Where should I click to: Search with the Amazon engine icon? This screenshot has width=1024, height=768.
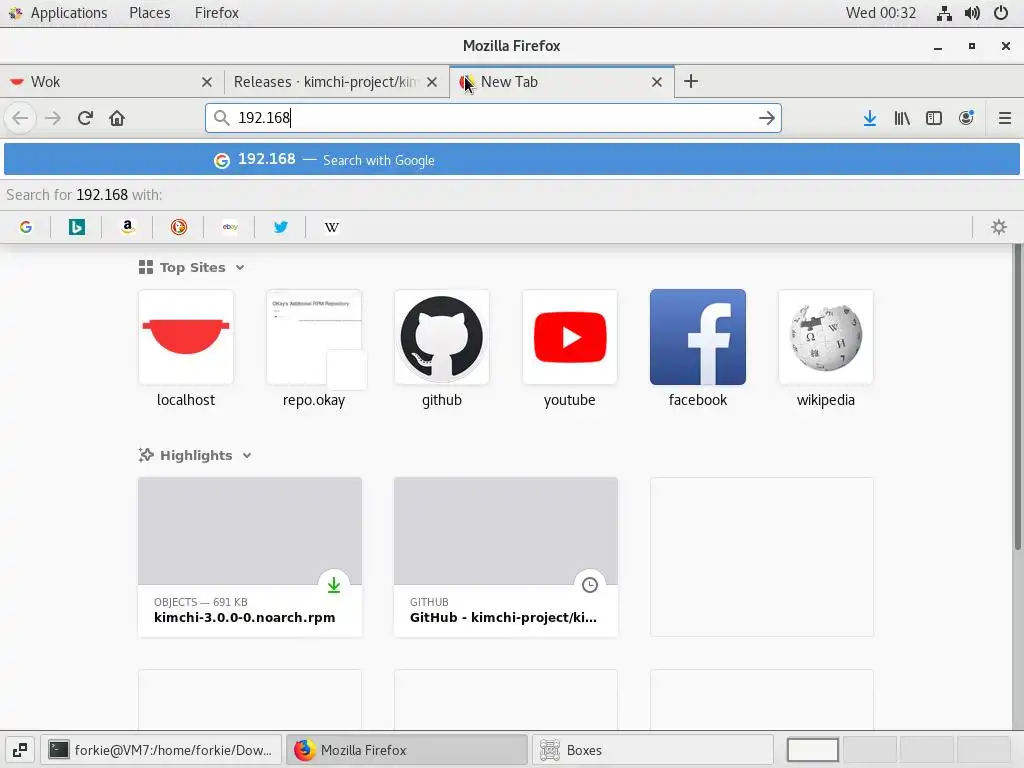[x=127, y=227]
